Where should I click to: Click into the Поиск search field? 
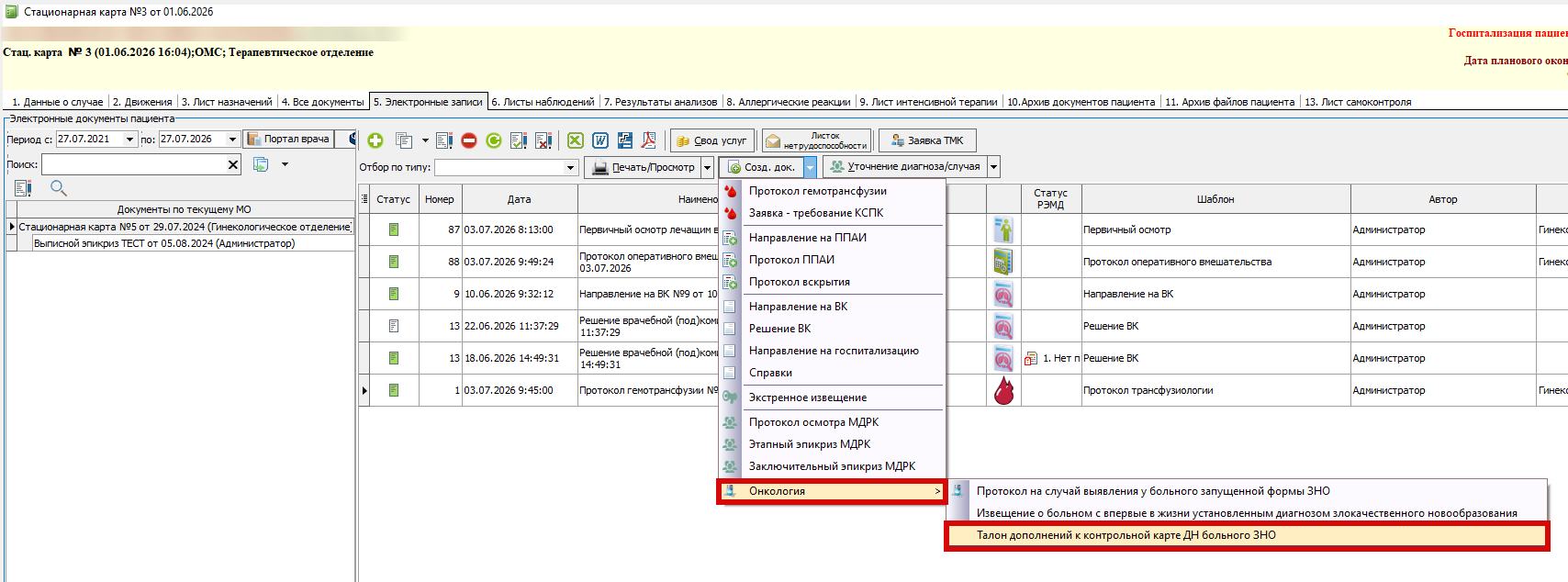pyautogui.click(x=133, y=164)
